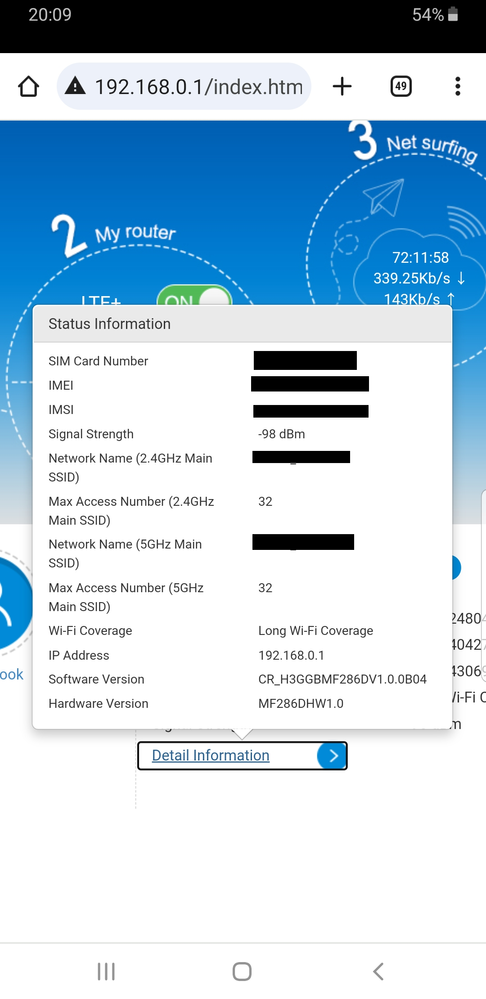Screen dimensions: 486x999
Task: Click the SIM Card Number label
Action: point(98,361)
